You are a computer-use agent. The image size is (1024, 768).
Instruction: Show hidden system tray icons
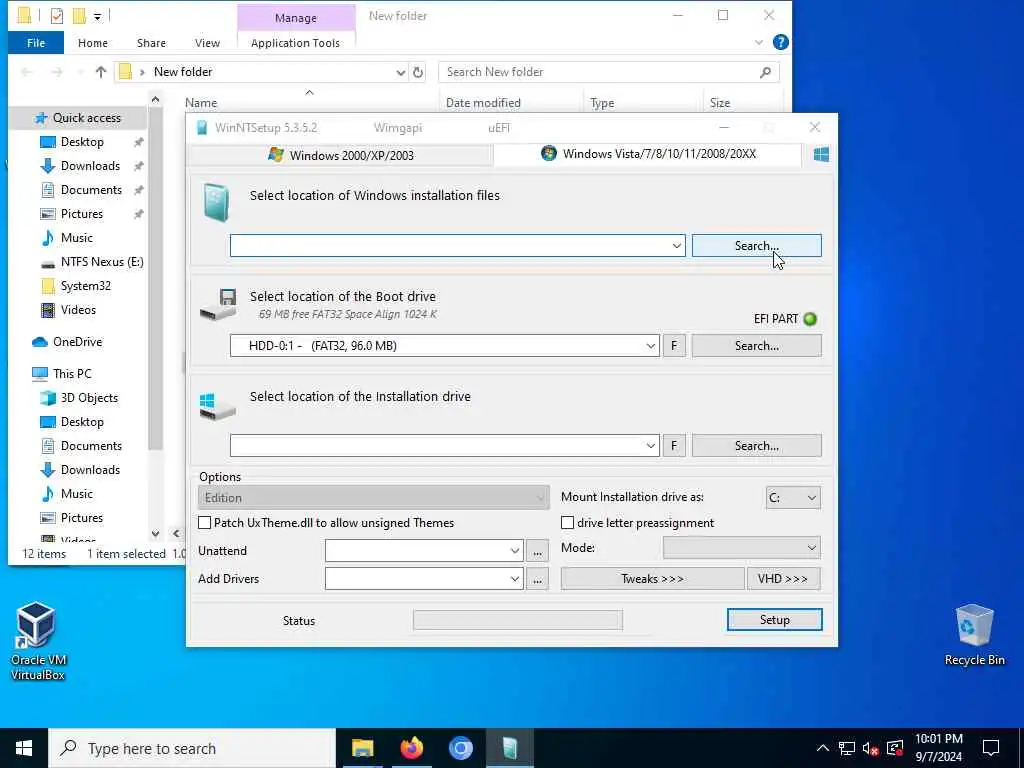(823, 748)
